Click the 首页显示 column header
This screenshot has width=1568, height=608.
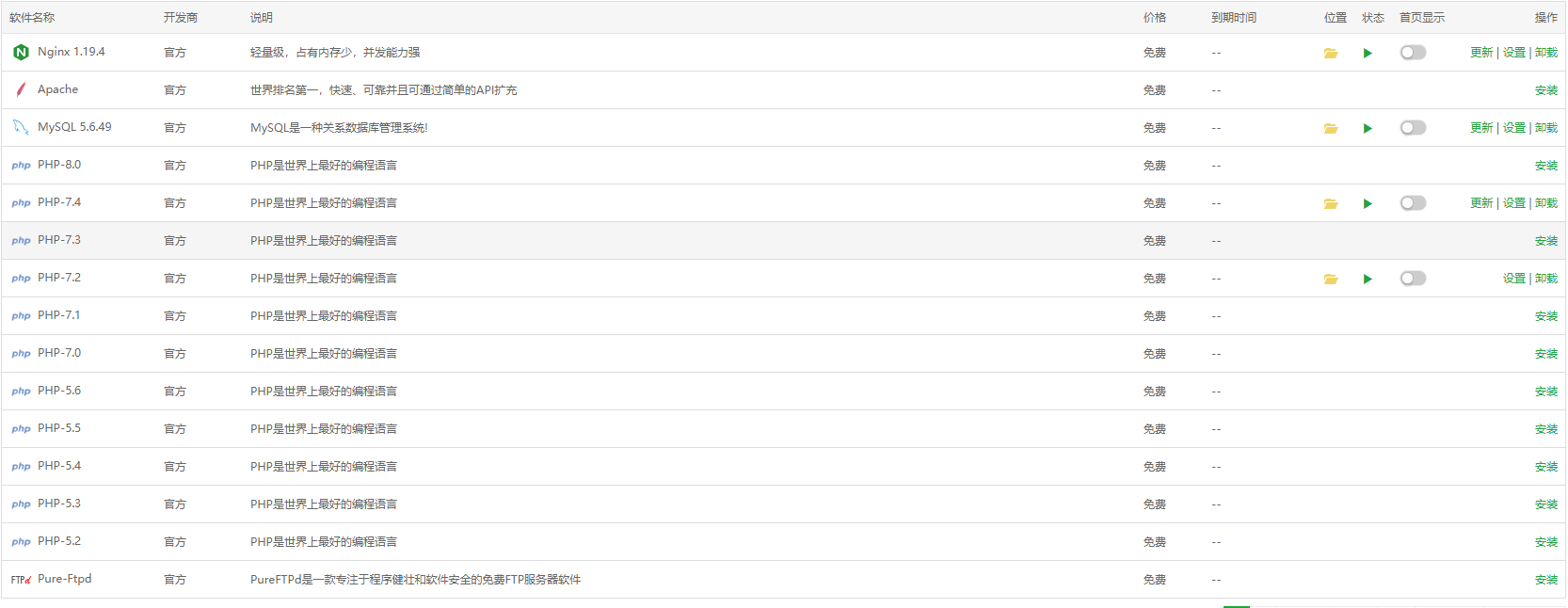(1422, 18)
